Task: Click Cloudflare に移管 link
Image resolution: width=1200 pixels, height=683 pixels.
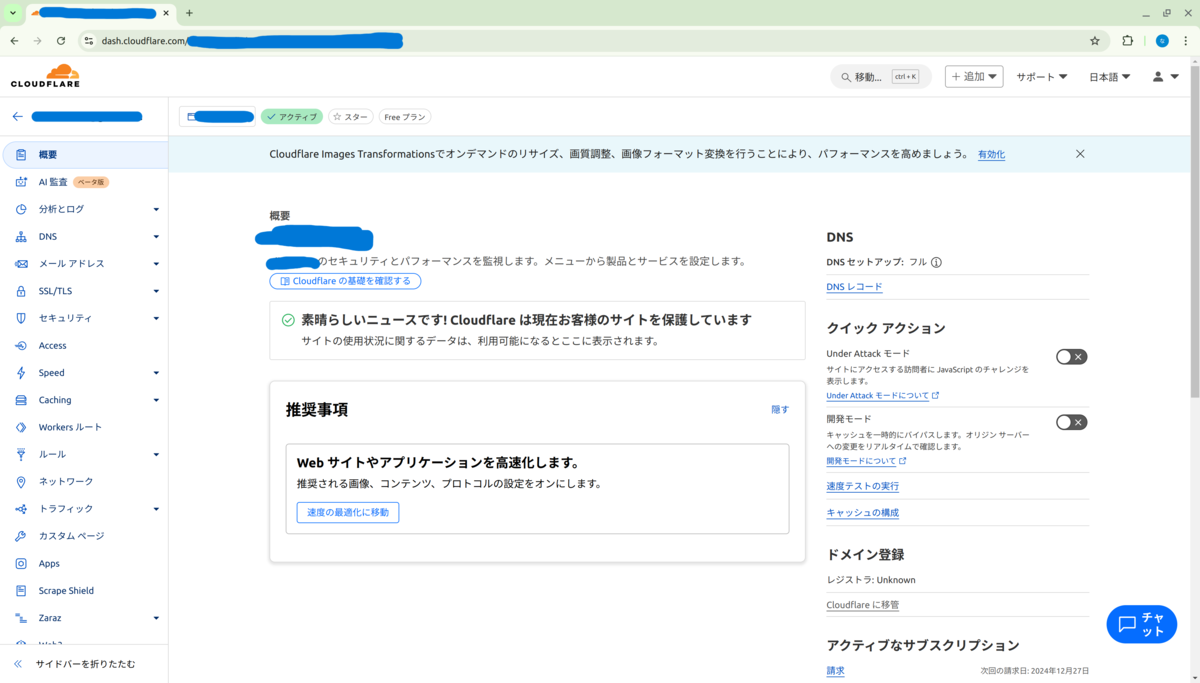Action: pos(862,605)
